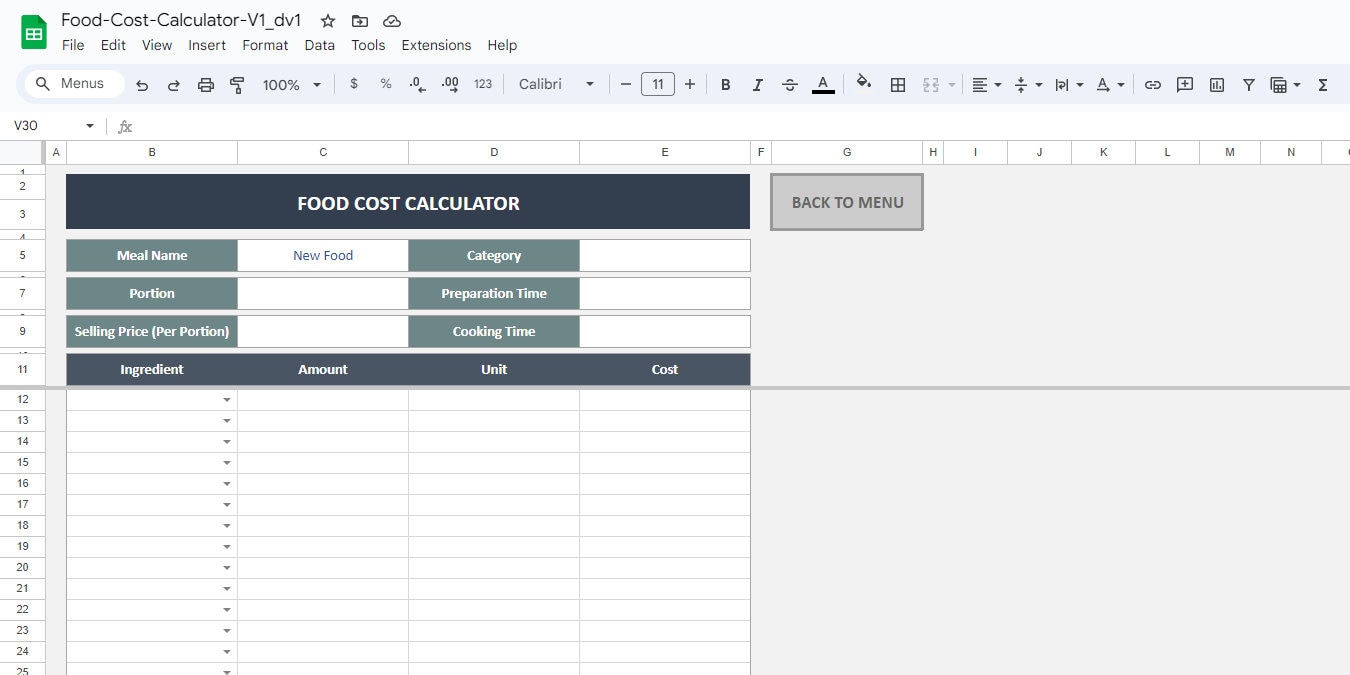Click the redo arrow
This screenshot has height=675, width=1350.
click(x=174, y=85)
